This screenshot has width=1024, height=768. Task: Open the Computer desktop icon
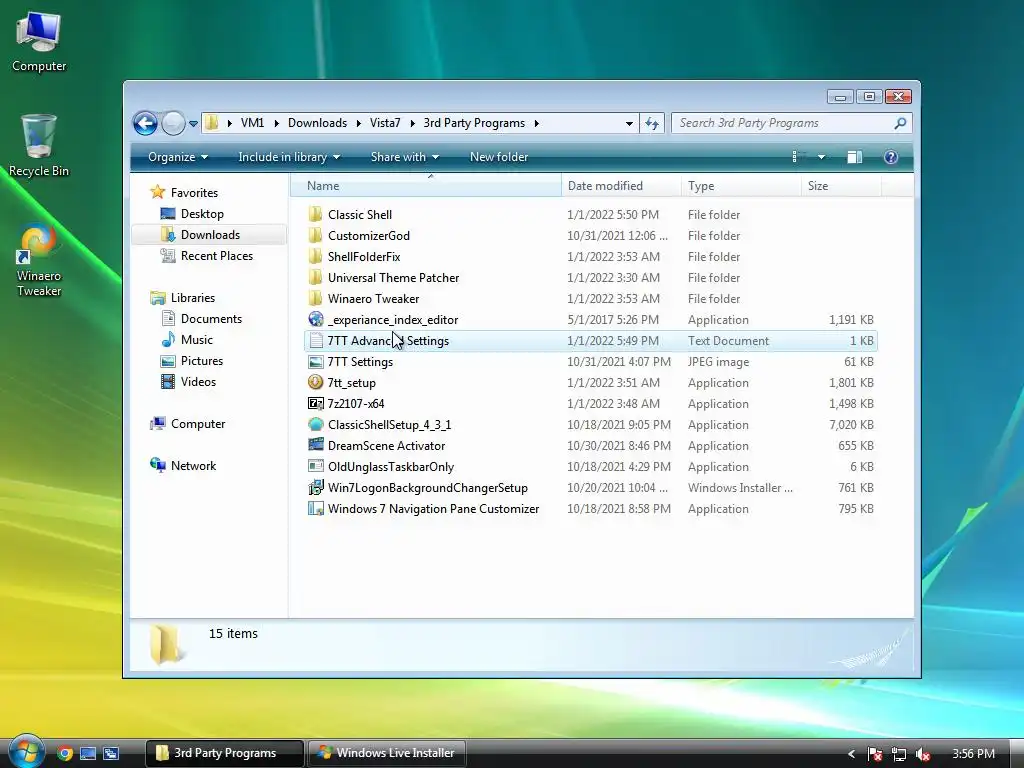[x=39, y=42]
